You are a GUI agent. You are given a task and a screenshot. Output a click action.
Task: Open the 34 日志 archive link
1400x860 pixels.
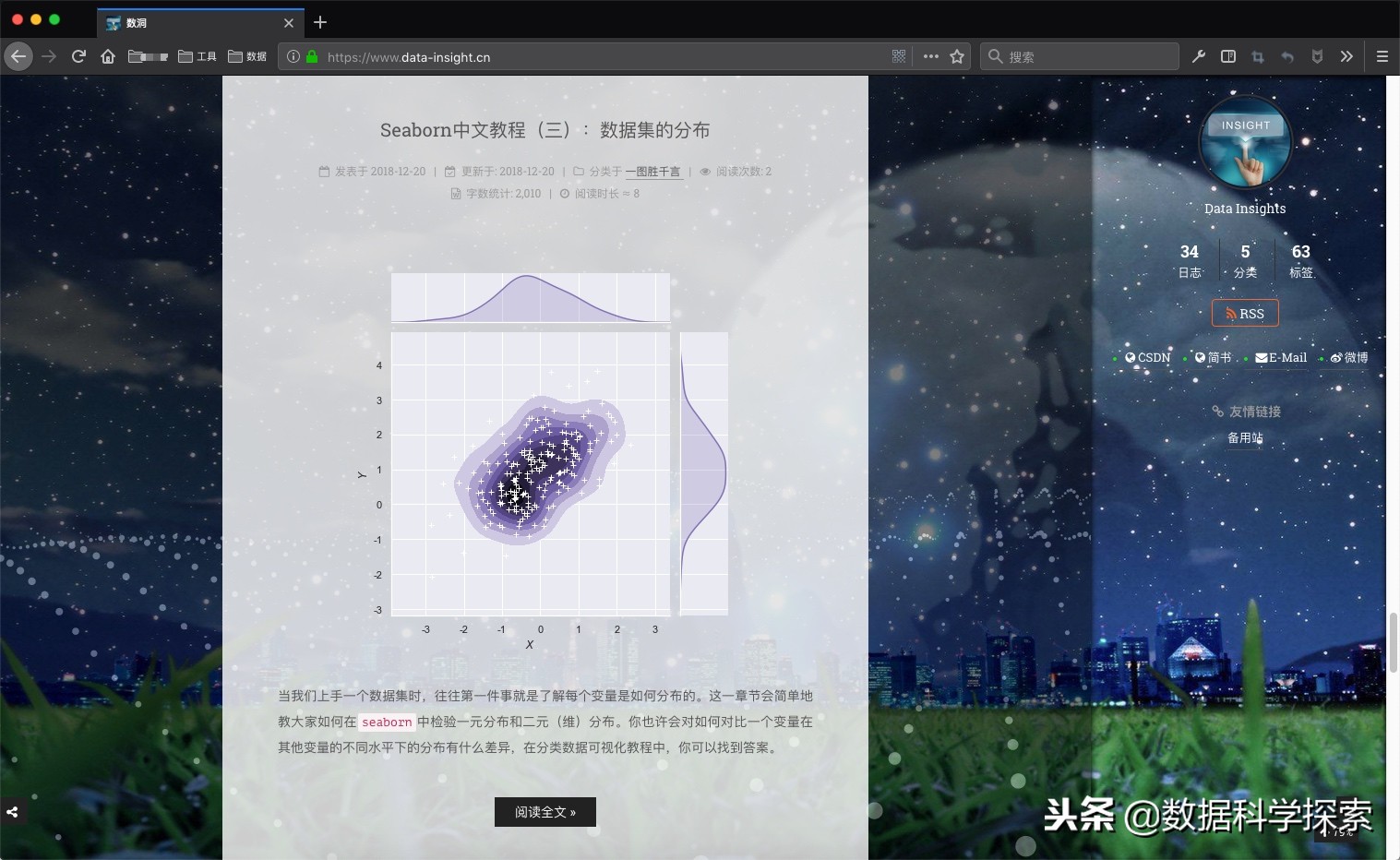[1190, 260]
